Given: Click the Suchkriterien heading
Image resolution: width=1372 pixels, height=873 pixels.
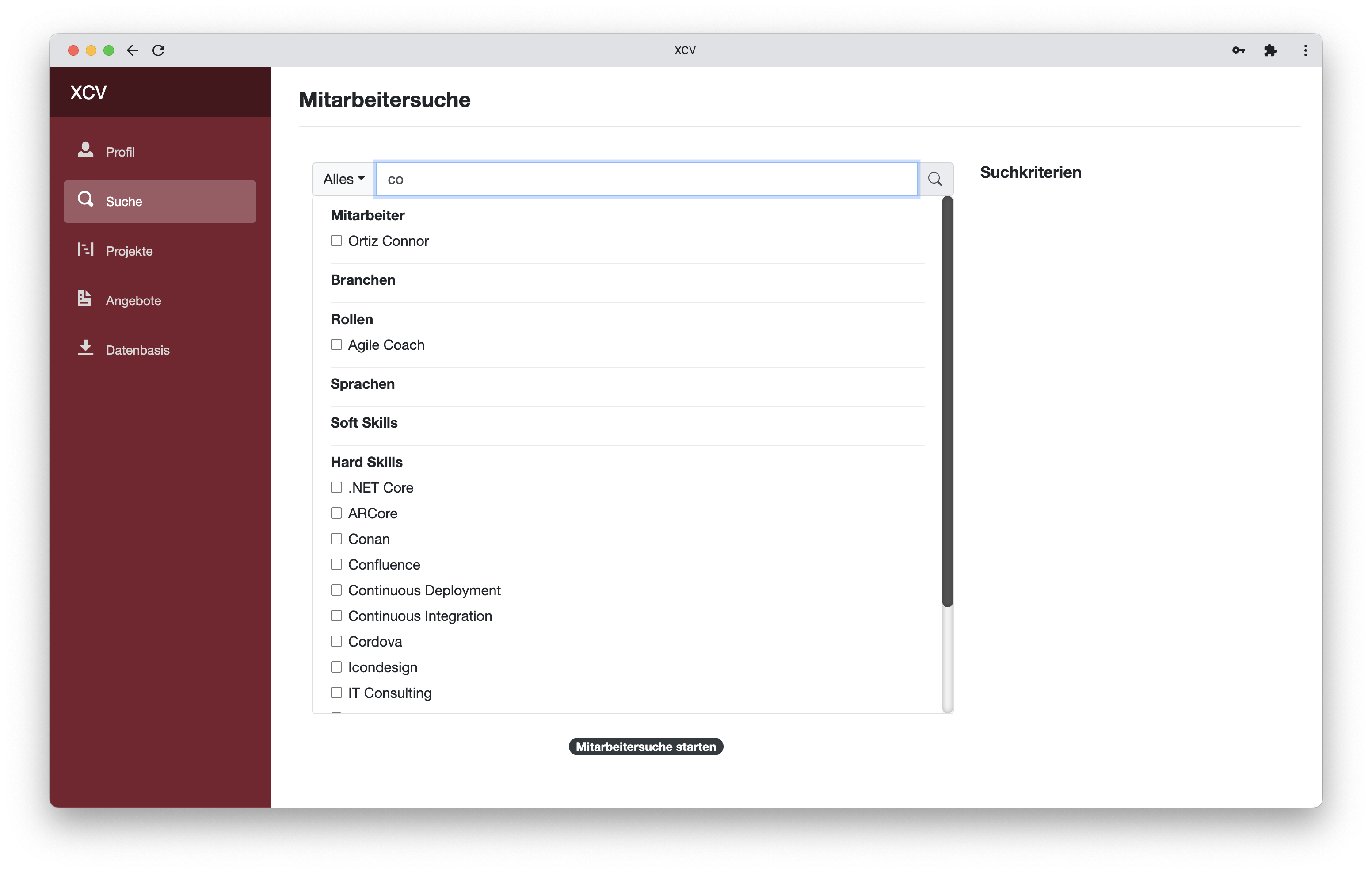Looking at the screenshot, I should point(1030,172).
